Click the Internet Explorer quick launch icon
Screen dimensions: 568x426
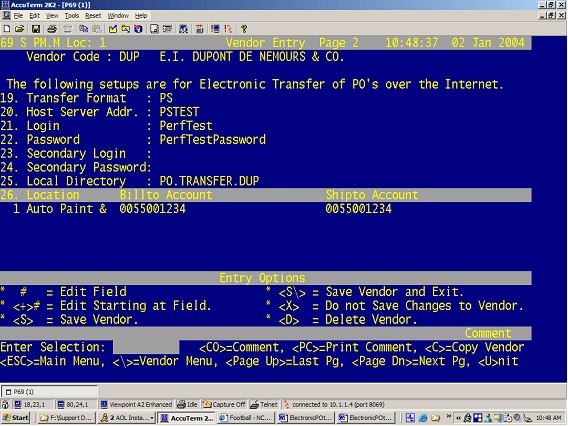(423, 418)
